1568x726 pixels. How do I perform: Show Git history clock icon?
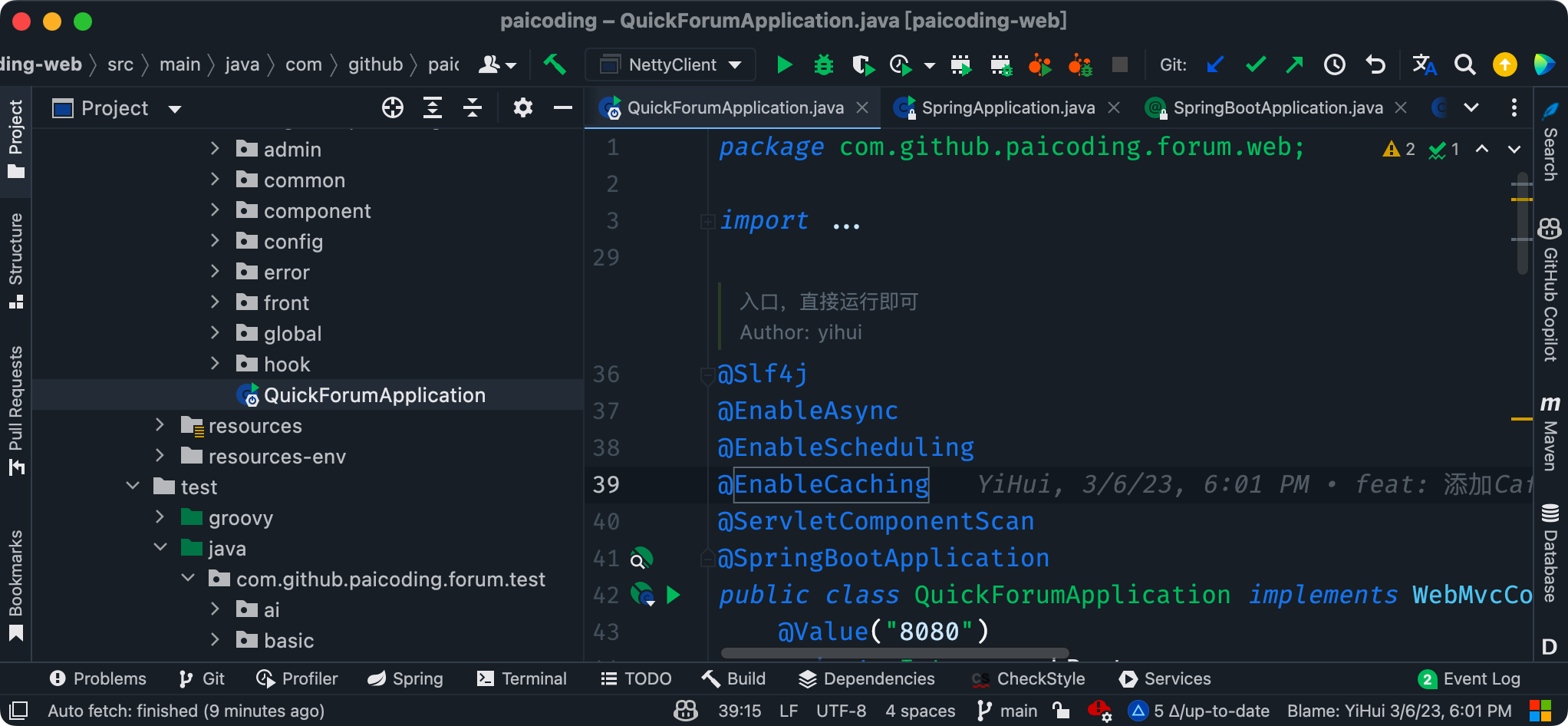tap(1335, 64)
